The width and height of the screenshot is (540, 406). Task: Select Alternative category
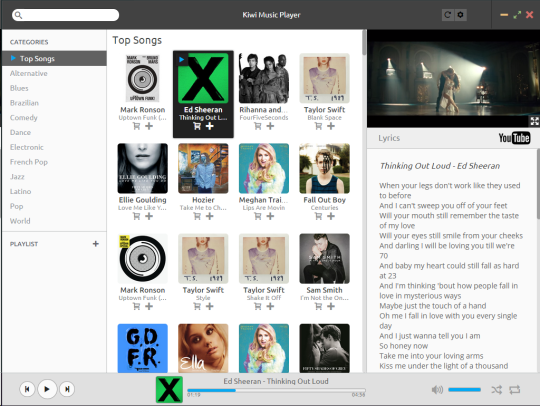tap(54, 73)
